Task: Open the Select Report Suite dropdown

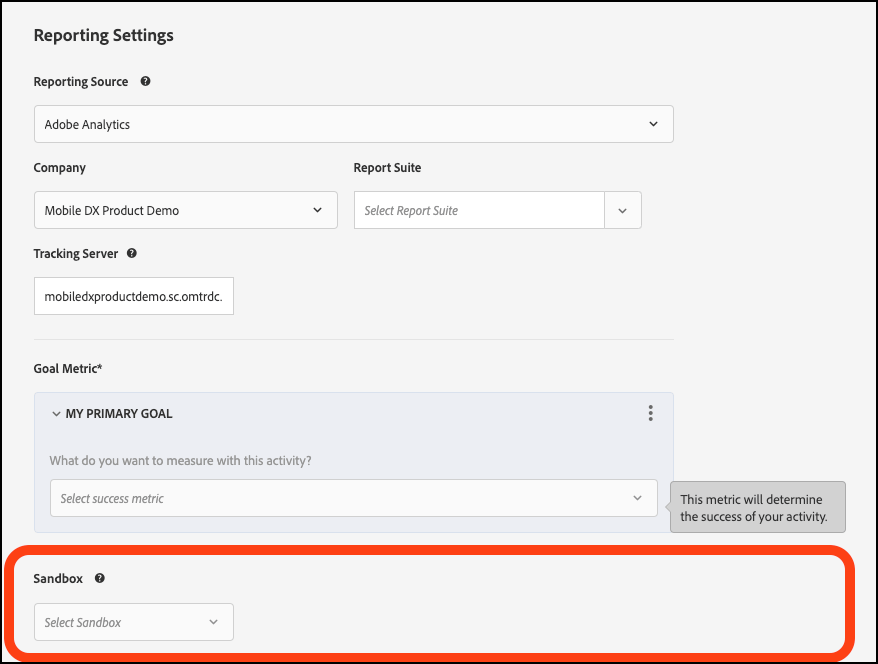Action: (478, 210)
